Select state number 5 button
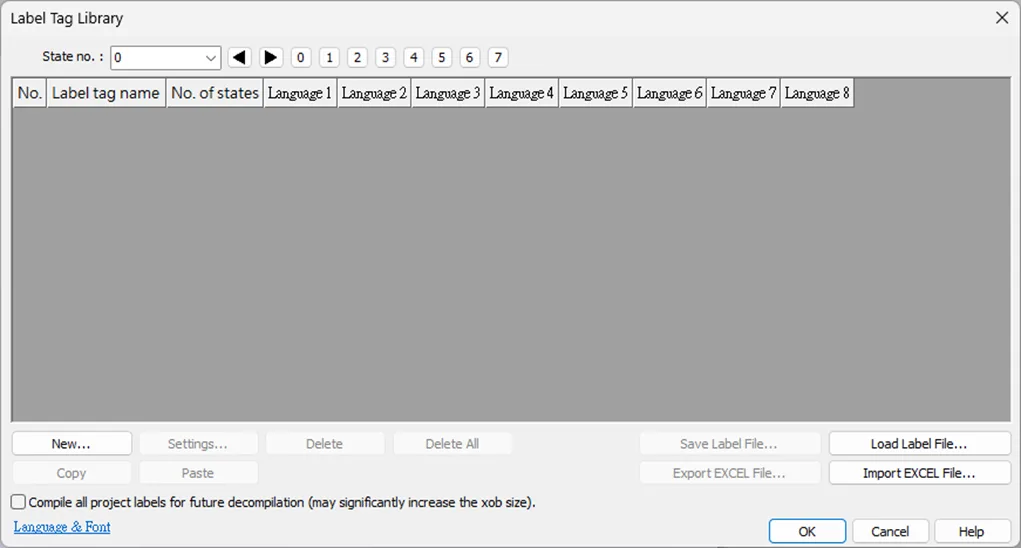 tap(441, 57)
